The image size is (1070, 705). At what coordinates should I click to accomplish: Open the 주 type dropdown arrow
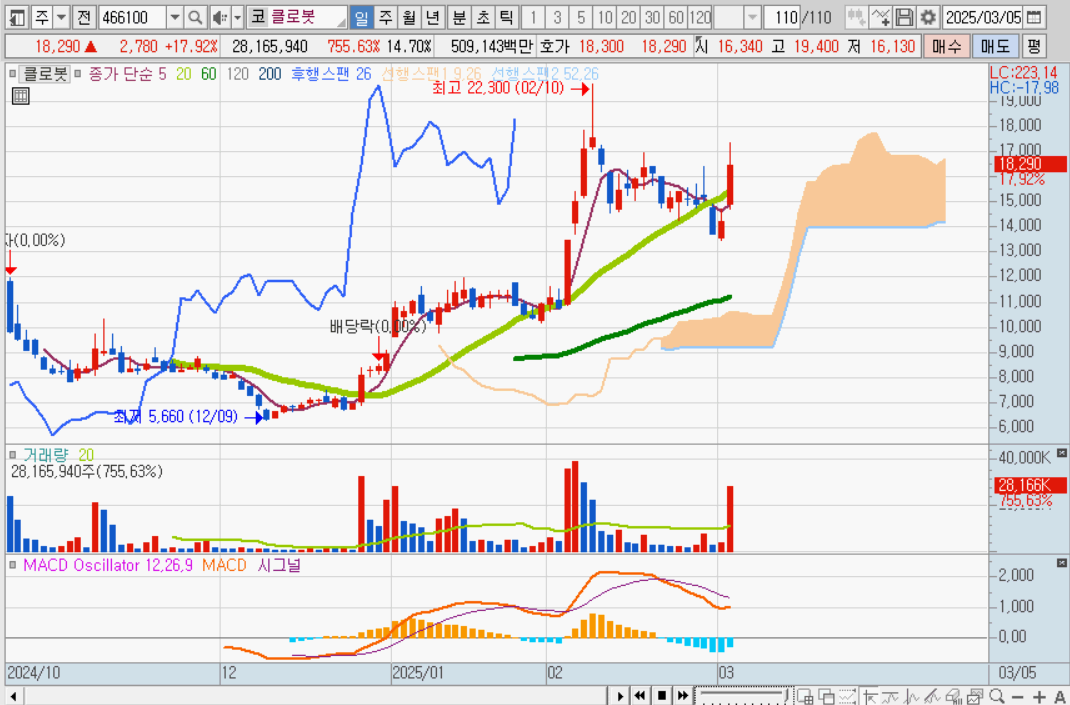point(61,17)
